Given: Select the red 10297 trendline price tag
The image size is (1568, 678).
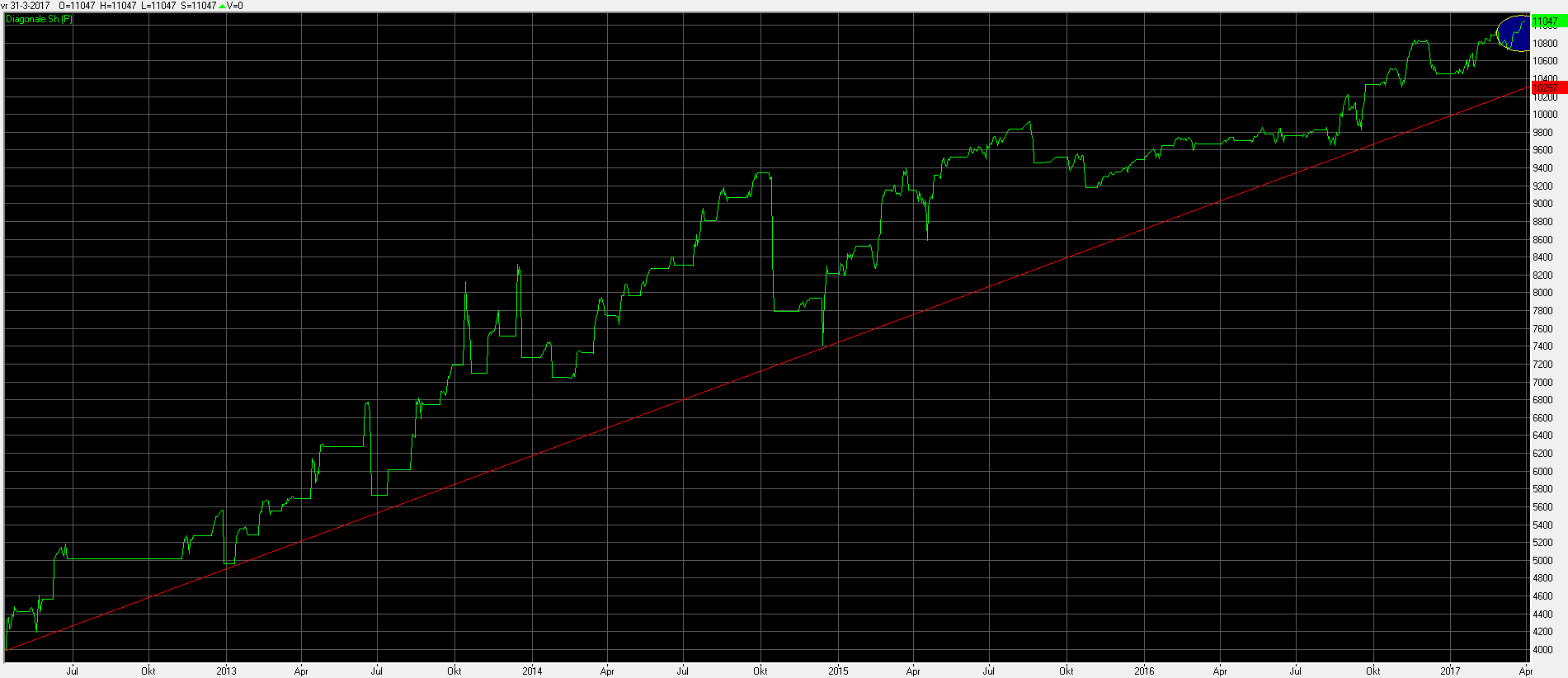Looking at the screenshot, I should point(1548,87).
